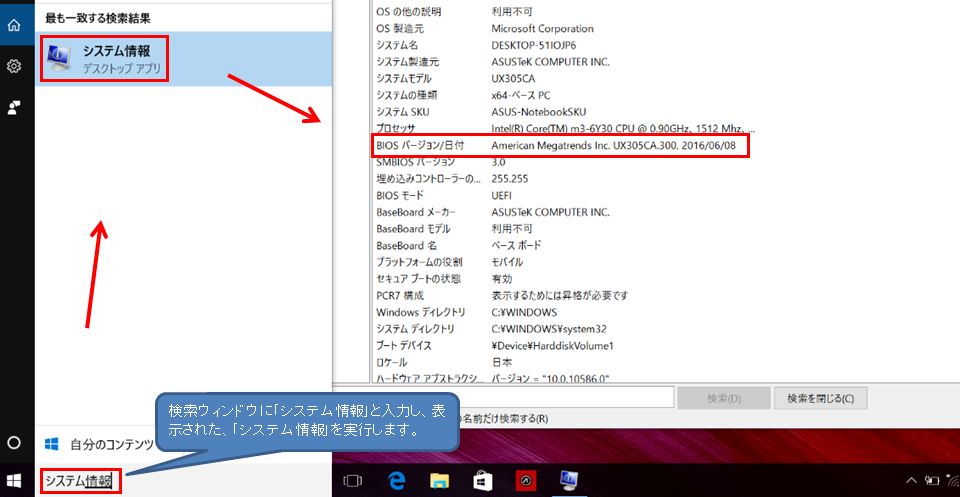Click 検索を閉じる(C) button
The width and height of the screenshot is (960, 497).
point(820,398)
